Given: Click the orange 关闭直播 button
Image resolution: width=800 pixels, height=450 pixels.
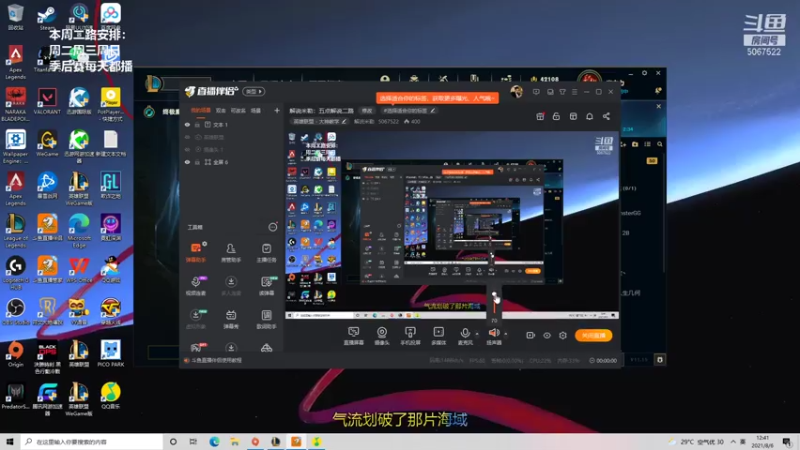Looking at the screenshot, I should [593, 335].
